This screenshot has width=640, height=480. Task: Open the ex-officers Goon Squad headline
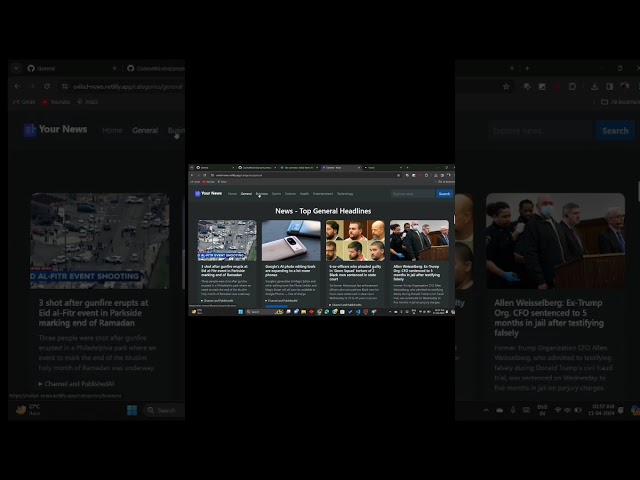coord(355,272)
